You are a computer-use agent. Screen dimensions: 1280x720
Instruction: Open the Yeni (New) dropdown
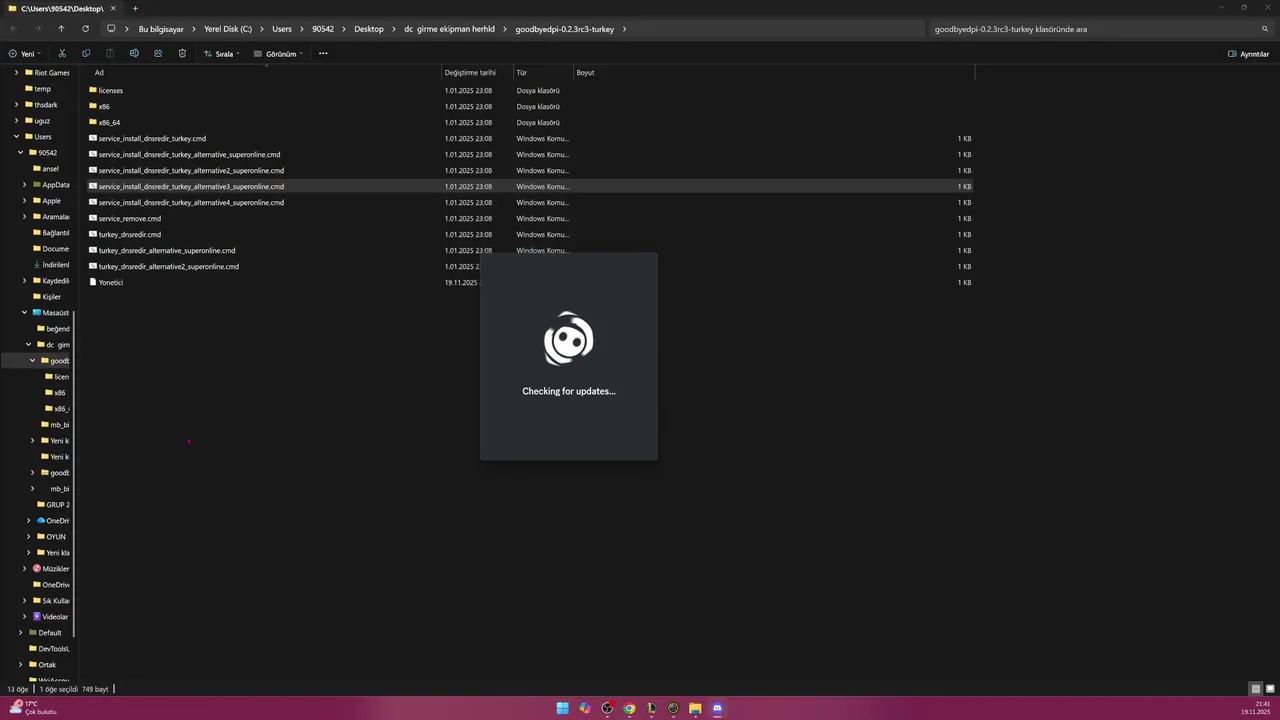pyautogui.click(x=25, y=53)
